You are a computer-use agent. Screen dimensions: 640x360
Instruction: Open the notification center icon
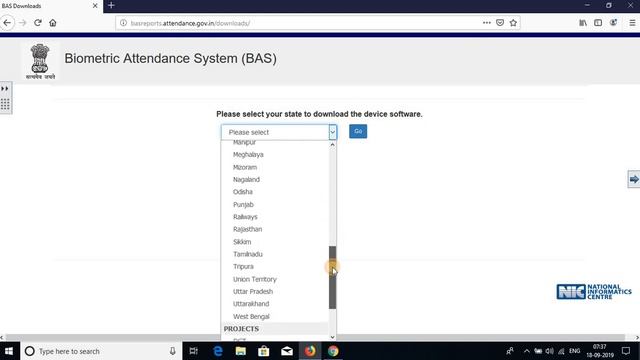coord(626,351)
